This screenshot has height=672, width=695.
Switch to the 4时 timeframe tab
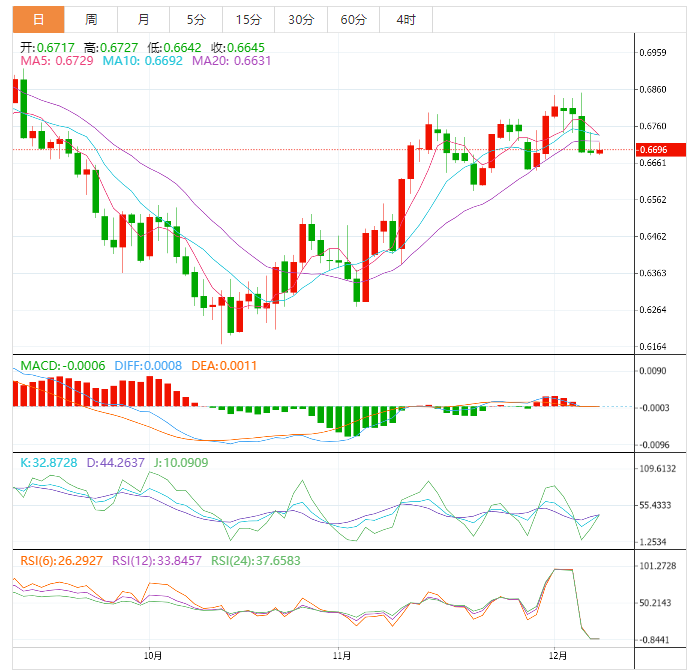click(406, 20)
